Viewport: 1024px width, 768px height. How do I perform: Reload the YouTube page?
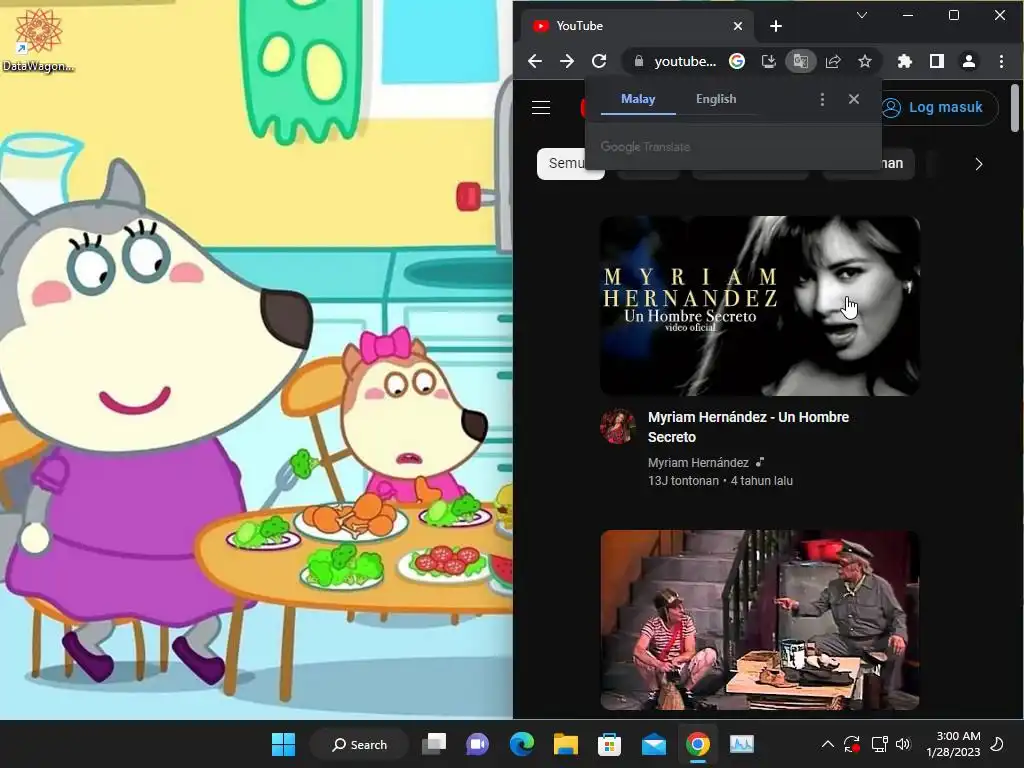click(x=599, y=61)
